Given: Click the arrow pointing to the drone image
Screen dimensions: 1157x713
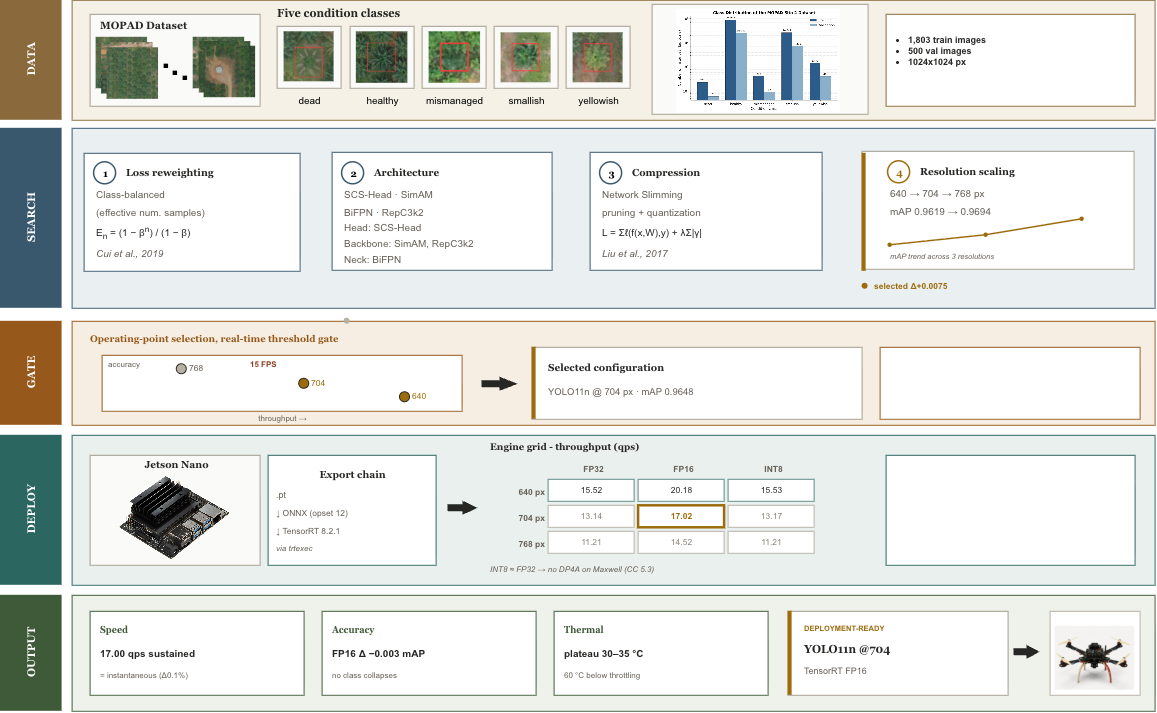Looking at the screenshot, I should pyautogui.click(x=1026, y=652).
